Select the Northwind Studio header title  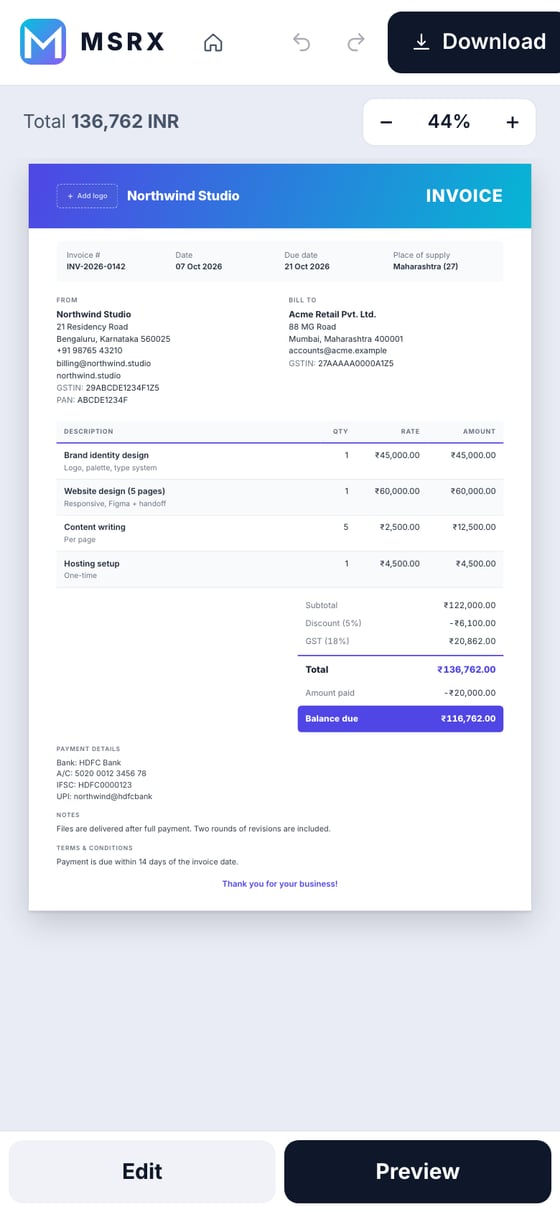[183, 196]
